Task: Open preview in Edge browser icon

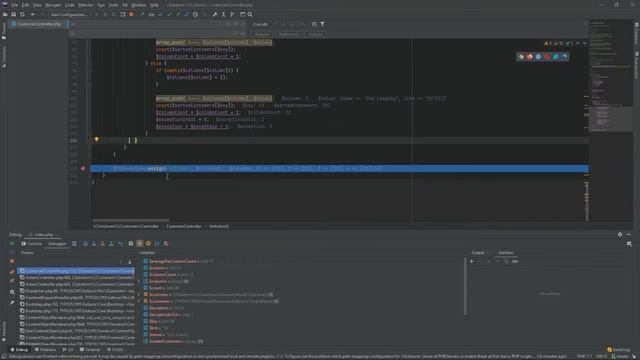Action: tap(564, 57)
